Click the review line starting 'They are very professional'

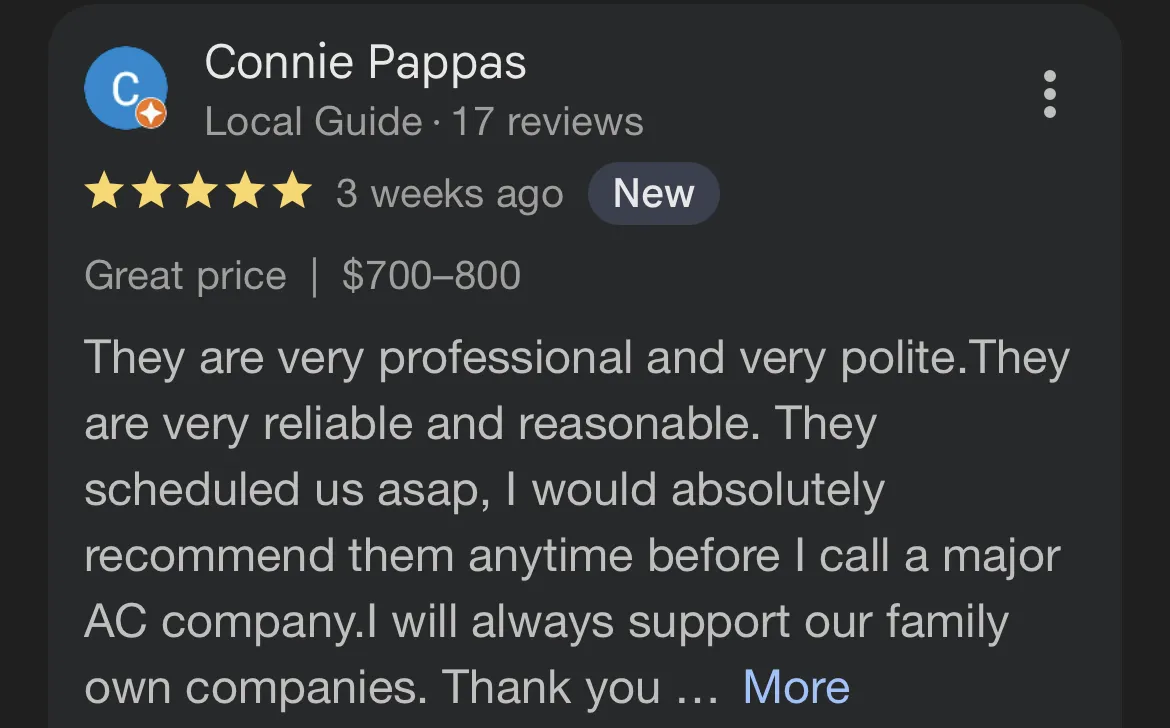point(576,358)
